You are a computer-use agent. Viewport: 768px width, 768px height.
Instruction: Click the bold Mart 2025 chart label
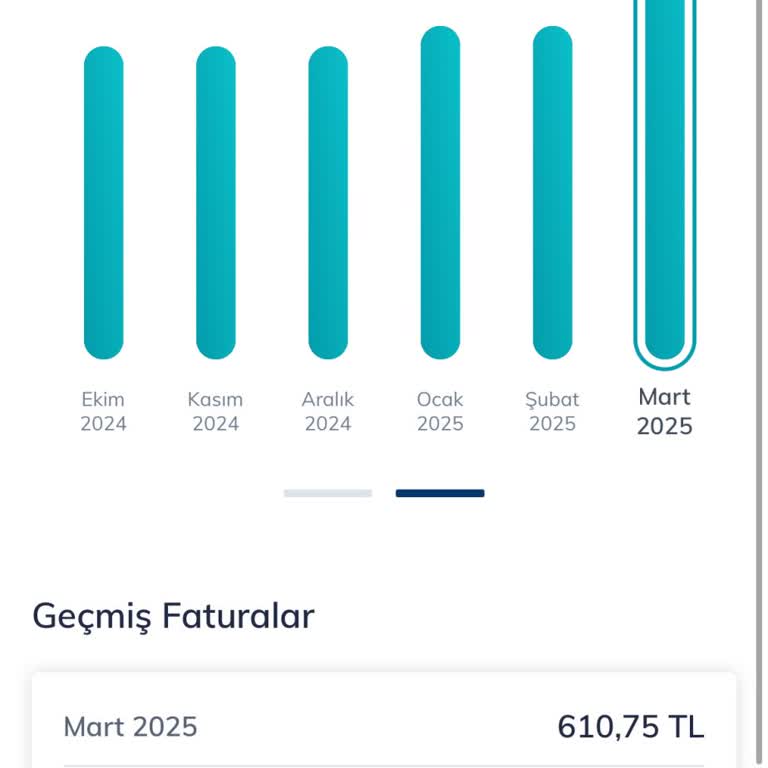pos(665,411)
